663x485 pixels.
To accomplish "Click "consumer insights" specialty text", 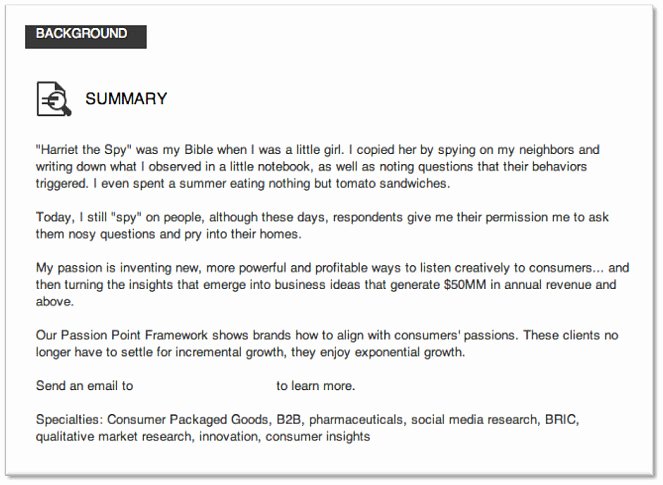I will [318, 436].
